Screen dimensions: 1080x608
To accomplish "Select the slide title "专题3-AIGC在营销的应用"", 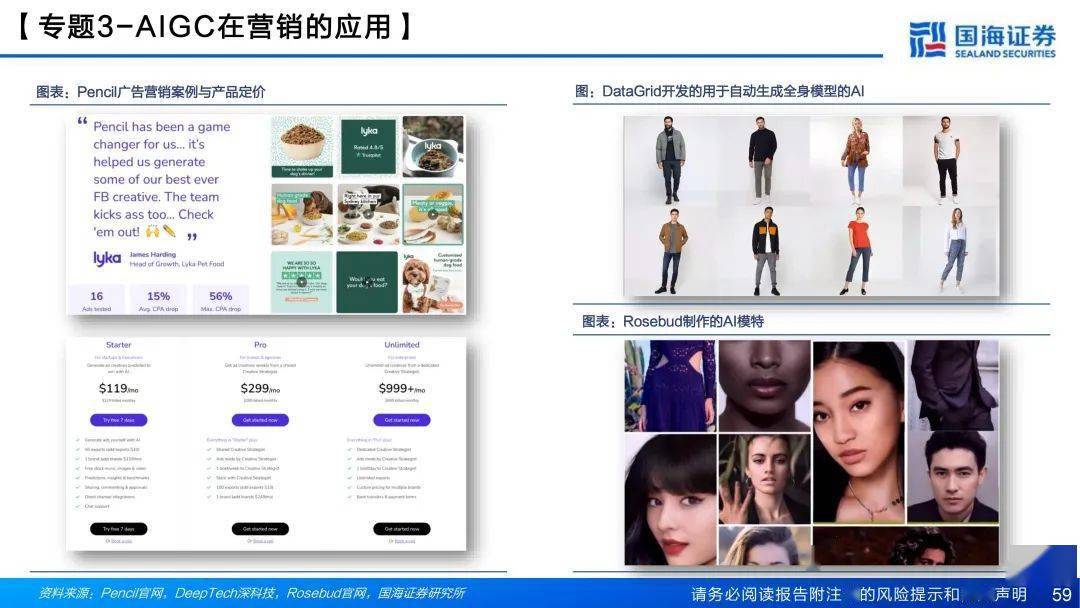I will 215,27.
